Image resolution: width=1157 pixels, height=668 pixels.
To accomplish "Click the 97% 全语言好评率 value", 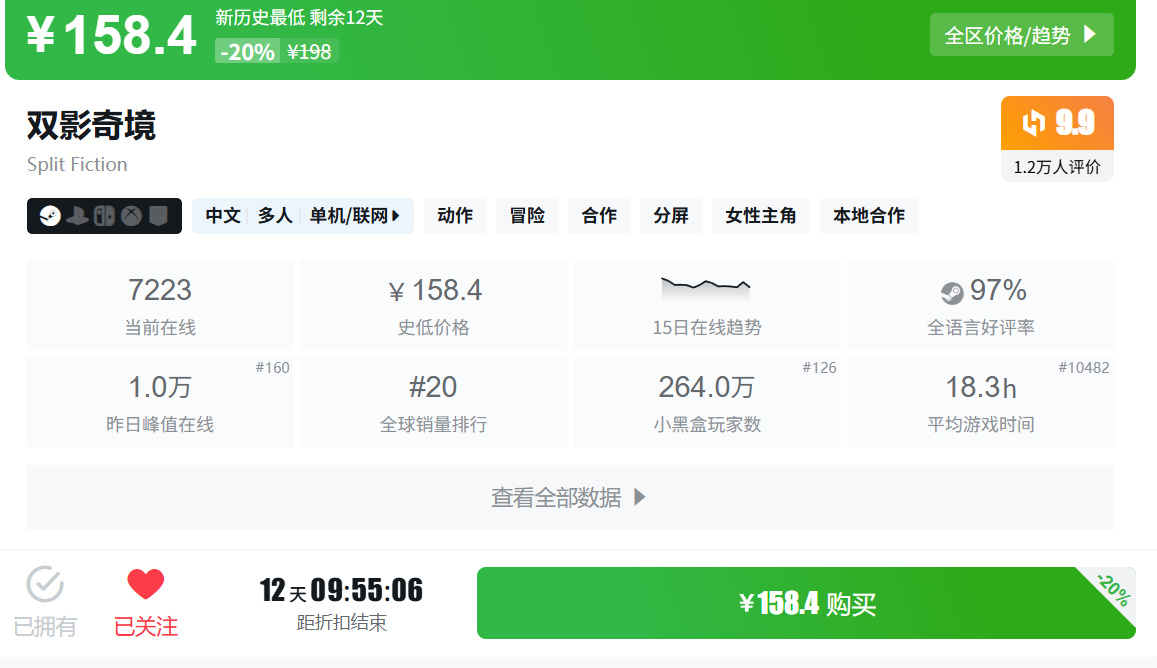I will click(998, 291).
